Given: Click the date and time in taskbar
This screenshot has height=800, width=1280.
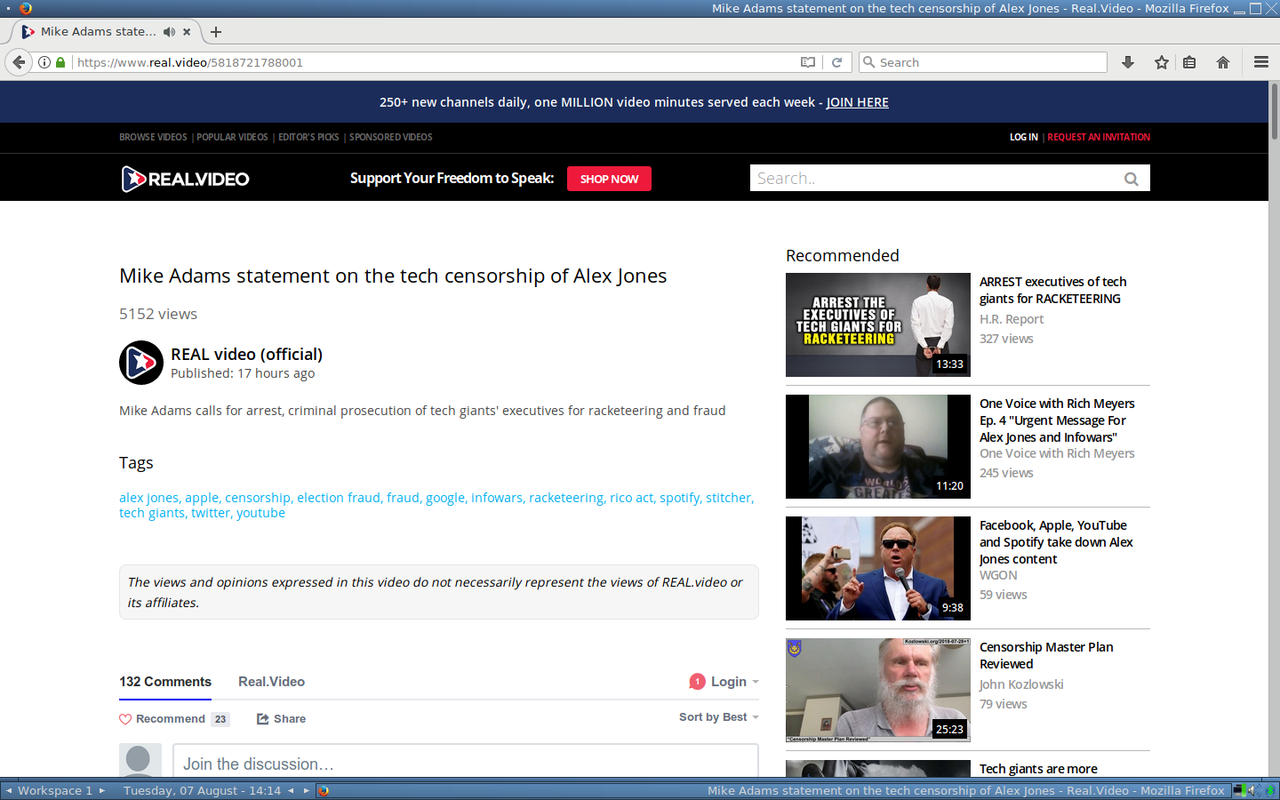Looking at the screenshot, I should 202,791.
